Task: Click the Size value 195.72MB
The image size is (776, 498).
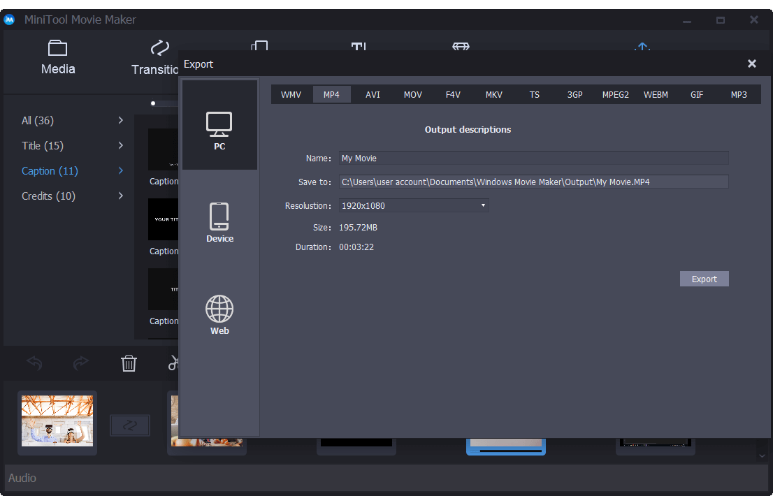Action: [358, 228]
